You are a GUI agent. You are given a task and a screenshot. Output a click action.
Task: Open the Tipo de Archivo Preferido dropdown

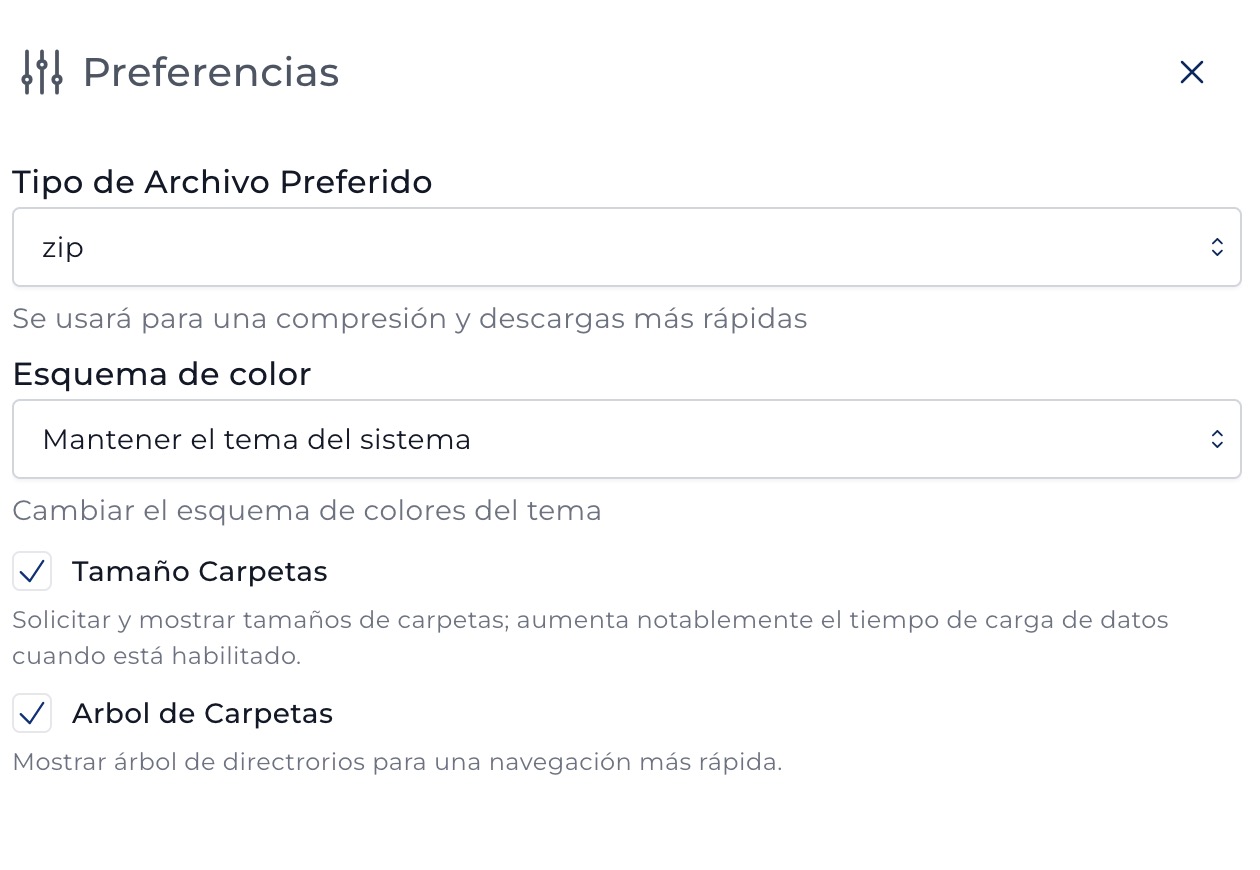pyautogui.click(x=627, y=247)
